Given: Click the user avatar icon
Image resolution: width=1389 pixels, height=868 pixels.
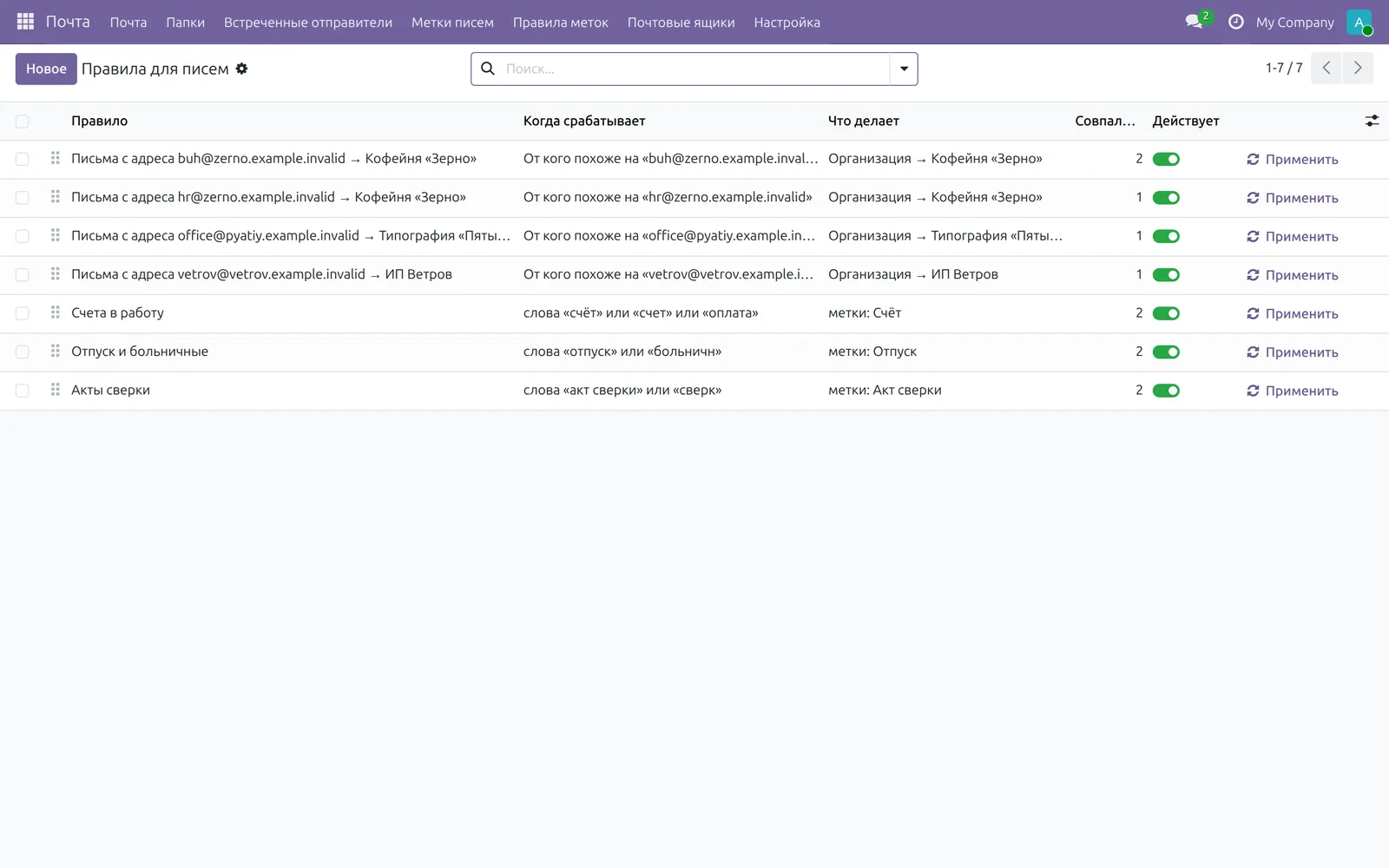Looking at the screenshot, I should [x=1359, y=22].
